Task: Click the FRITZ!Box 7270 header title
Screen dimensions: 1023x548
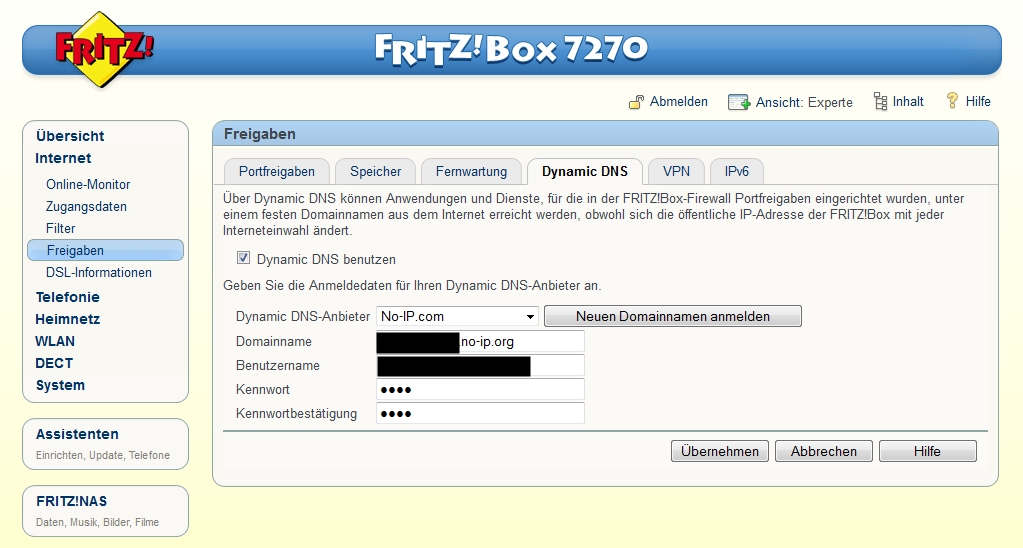Action: 512,50
